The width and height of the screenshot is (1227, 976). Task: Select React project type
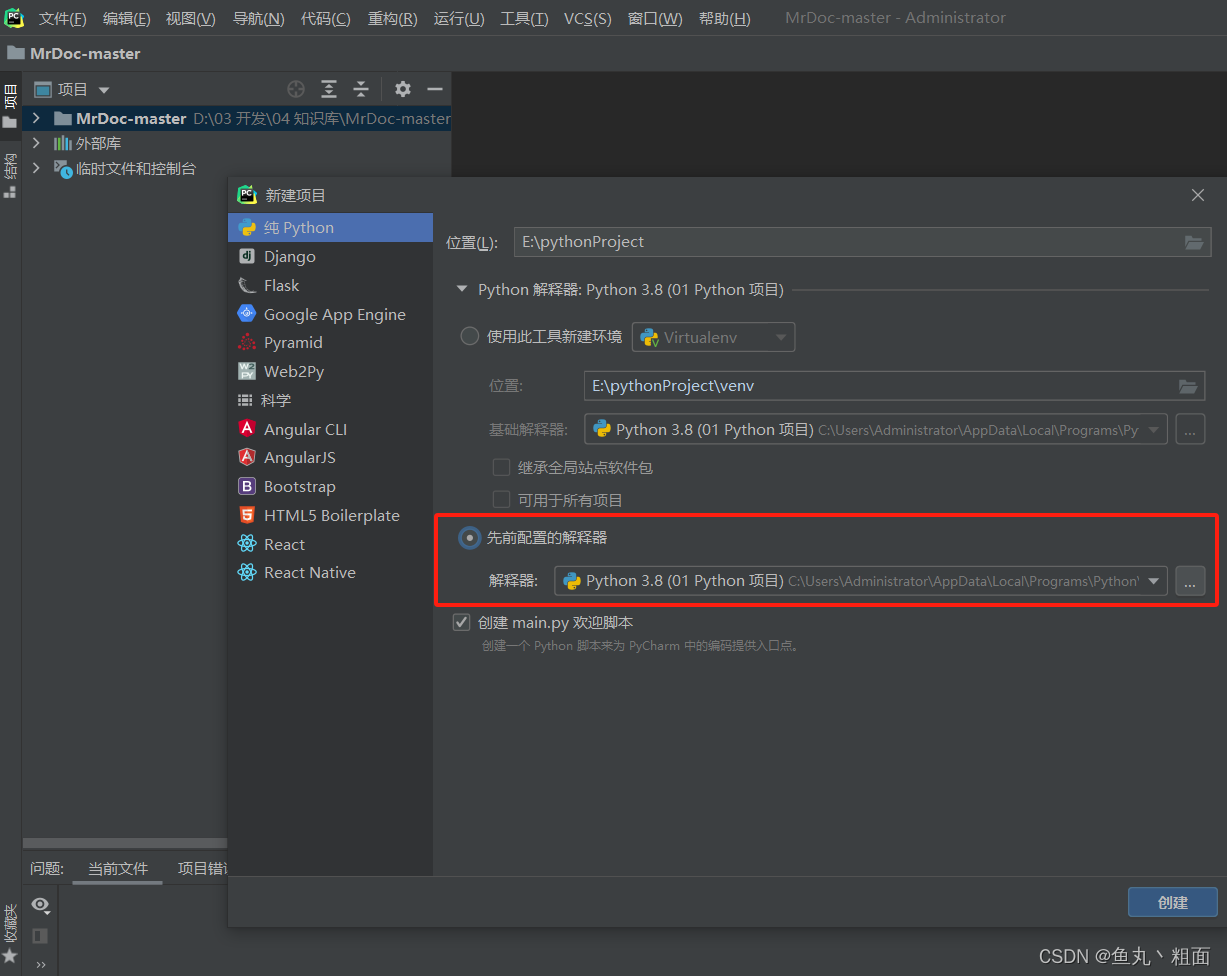(331, 544)
